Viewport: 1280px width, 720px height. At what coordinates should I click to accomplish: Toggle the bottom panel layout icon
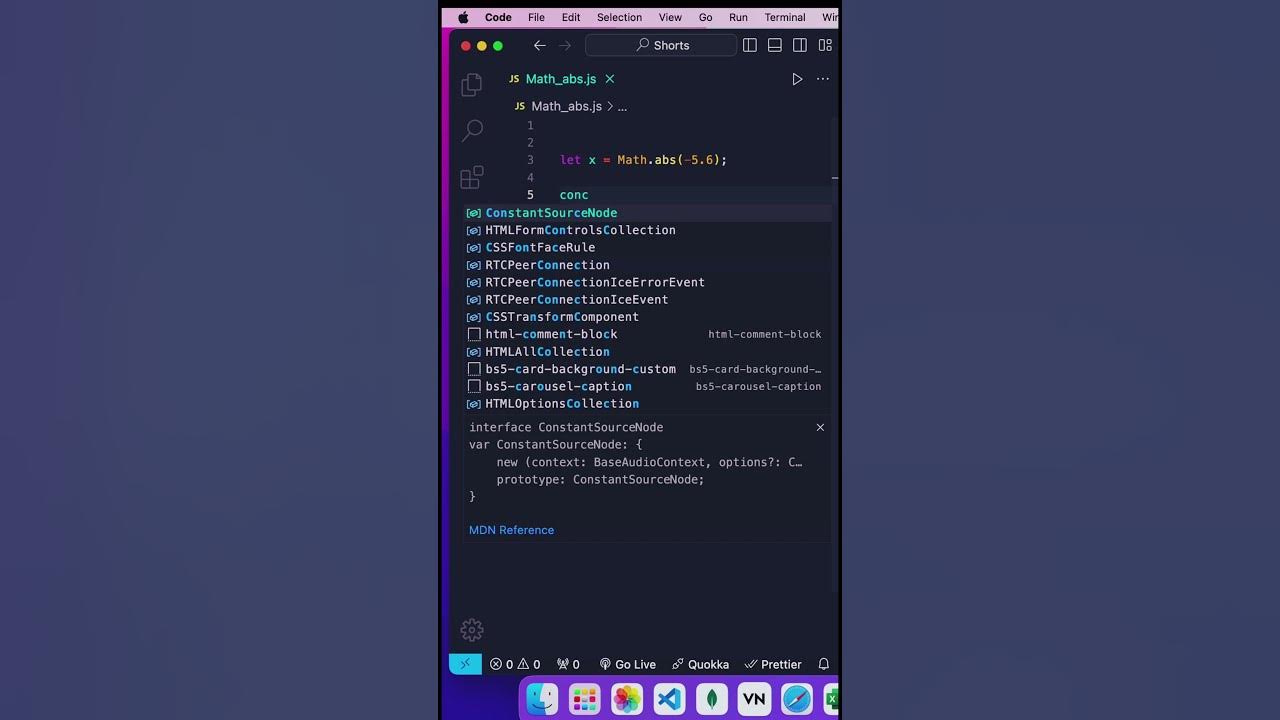pyautogui.click(x=775, y=45)
